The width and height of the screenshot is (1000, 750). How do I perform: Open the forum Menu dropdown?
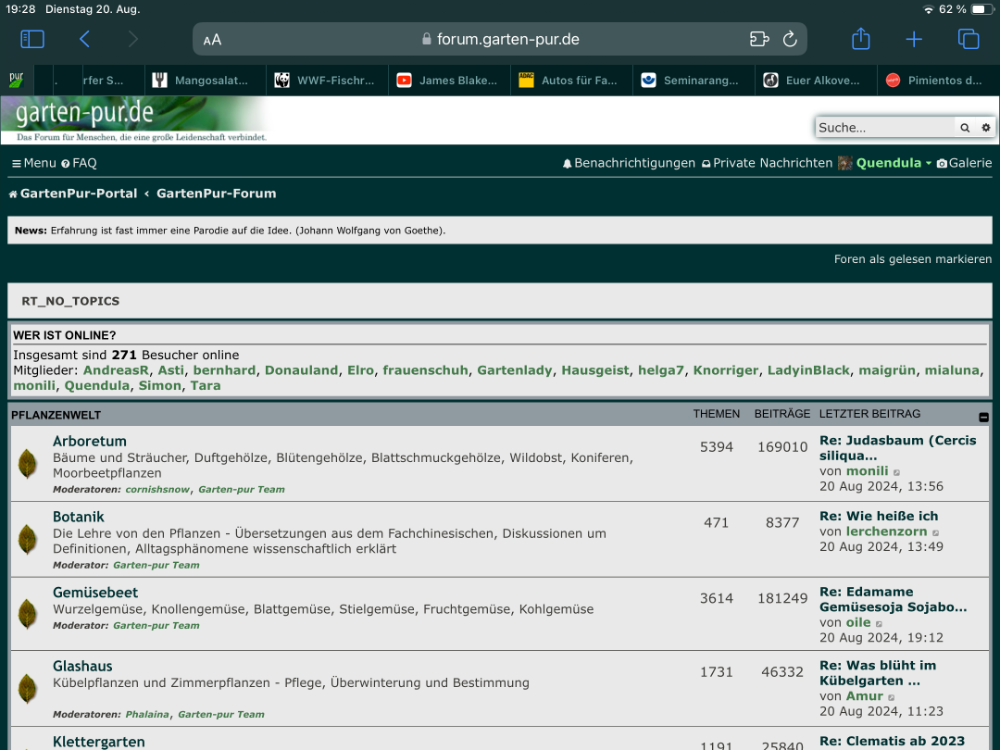pyautogui.click(x=34, y=163)
